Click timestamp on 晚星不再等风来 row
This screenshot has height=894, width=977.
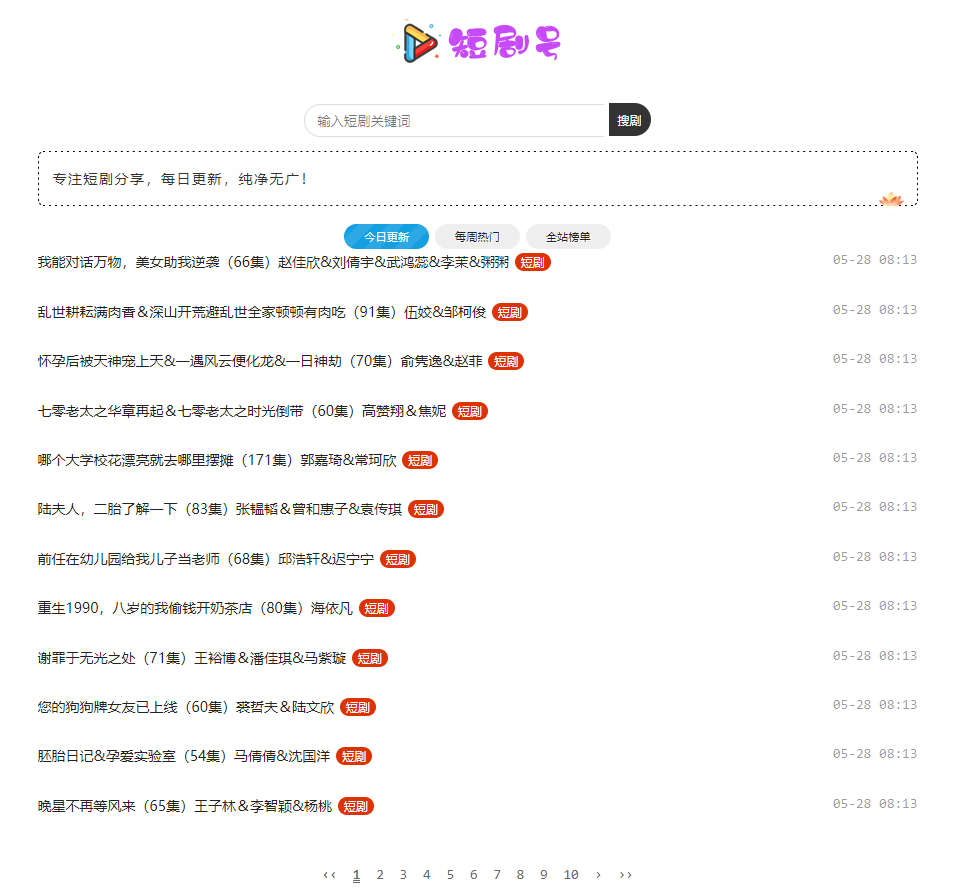coord(875,804)
